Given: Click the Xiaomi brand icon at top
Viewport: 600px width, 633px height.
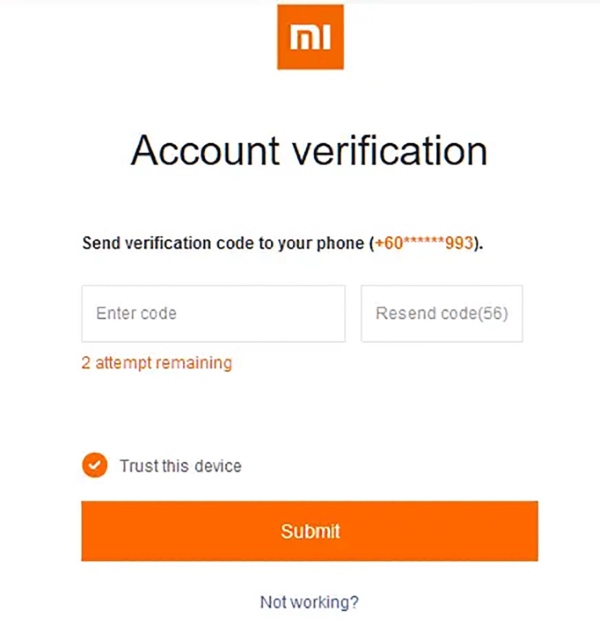Looking at the screenshot, I should coord(309,37).
